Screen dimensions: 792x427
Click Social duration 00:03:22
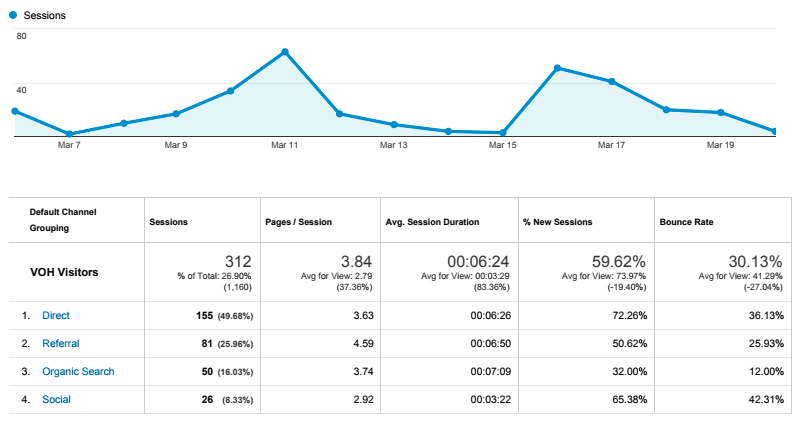point(490,399)
